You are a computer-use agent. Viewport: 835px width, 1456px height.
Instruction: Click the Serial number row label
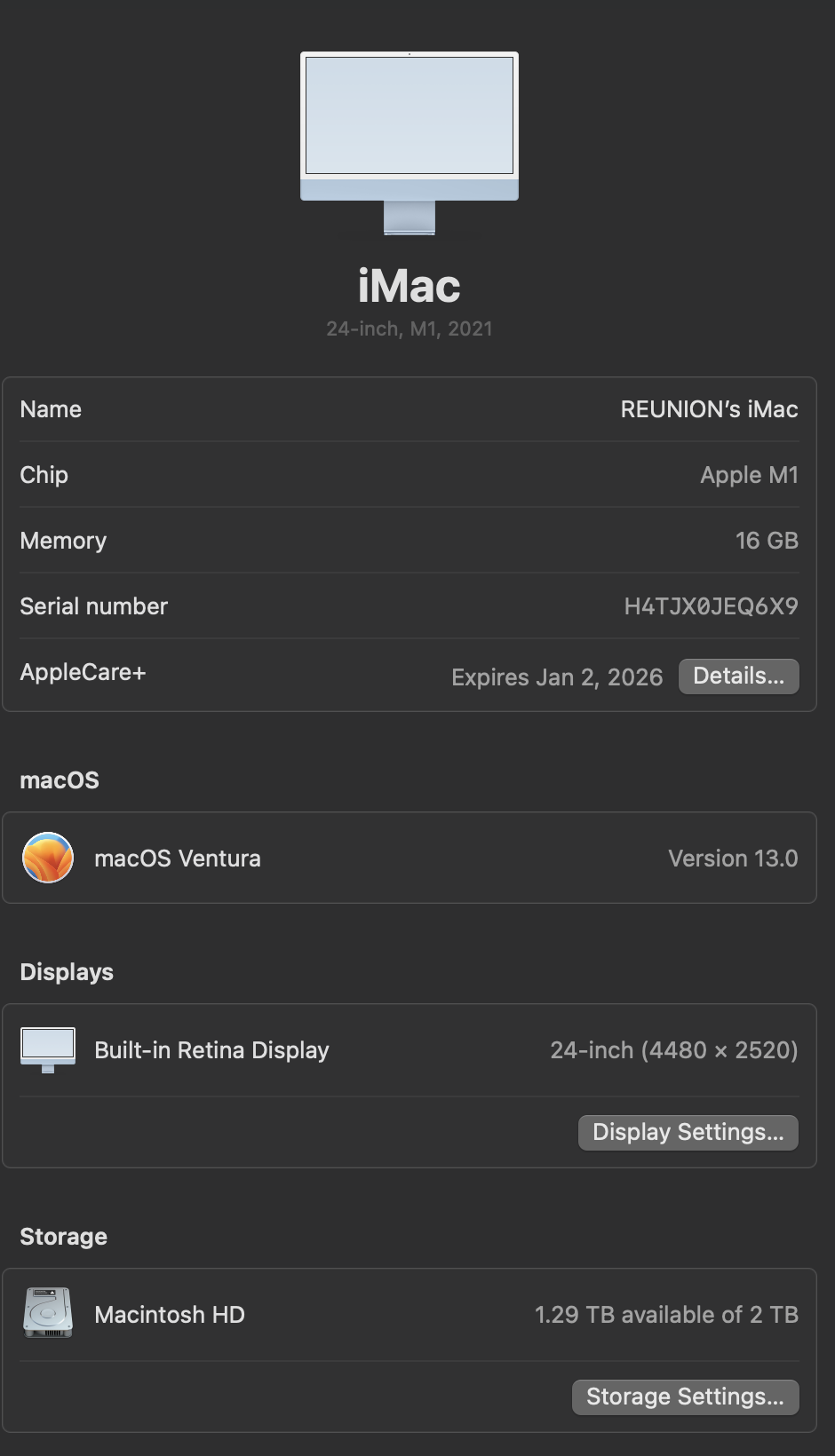click(93, 606)
